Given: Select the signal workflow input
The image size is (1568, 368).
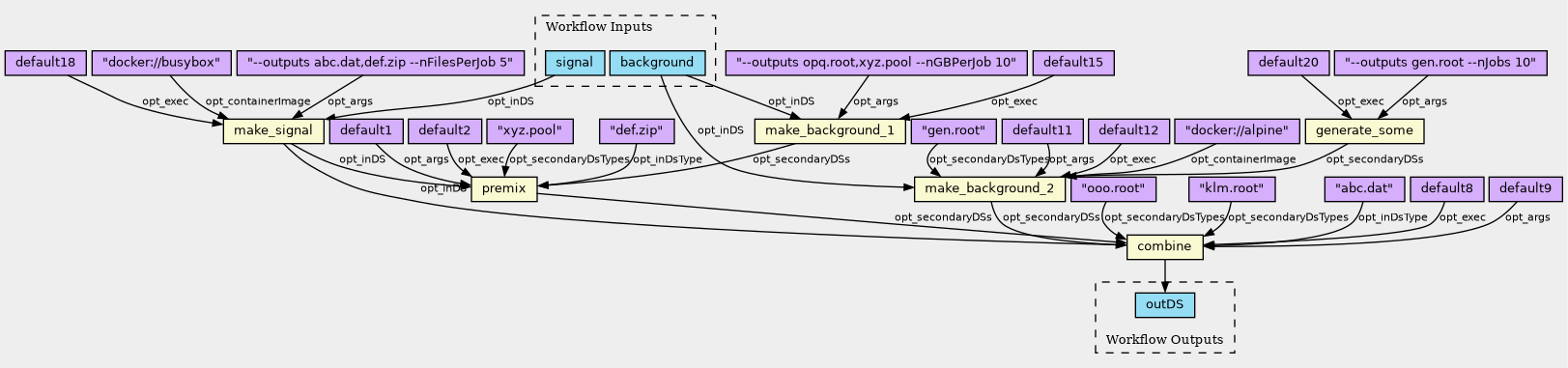Looking at the screenshot, I should (575, 64).
